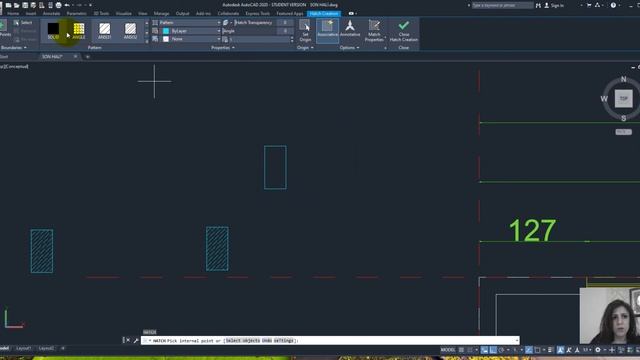
Task: Close the command line window
Action: click(x=128, y=340)
